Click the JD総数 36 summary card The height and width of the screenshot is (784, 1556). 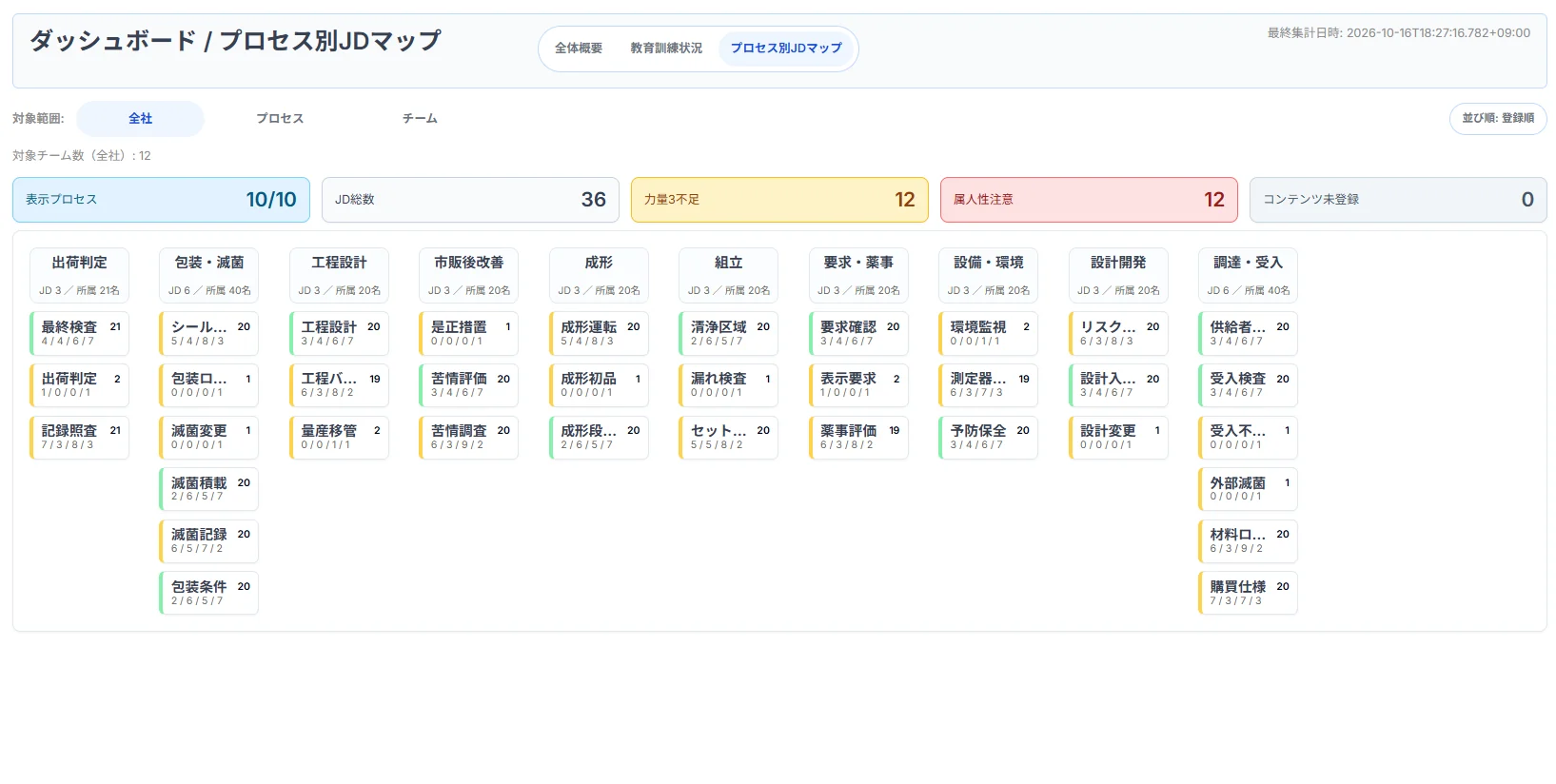coord(470,200)
